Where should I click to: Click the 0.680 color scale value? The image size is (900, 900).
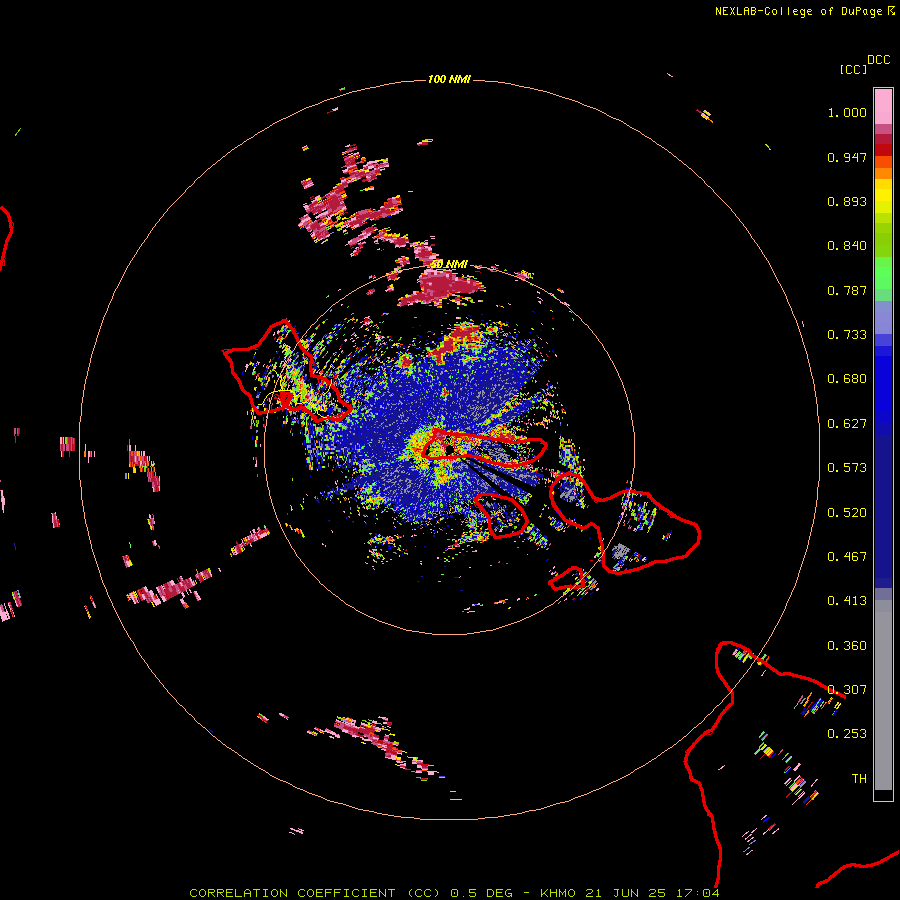pos(847,379)
